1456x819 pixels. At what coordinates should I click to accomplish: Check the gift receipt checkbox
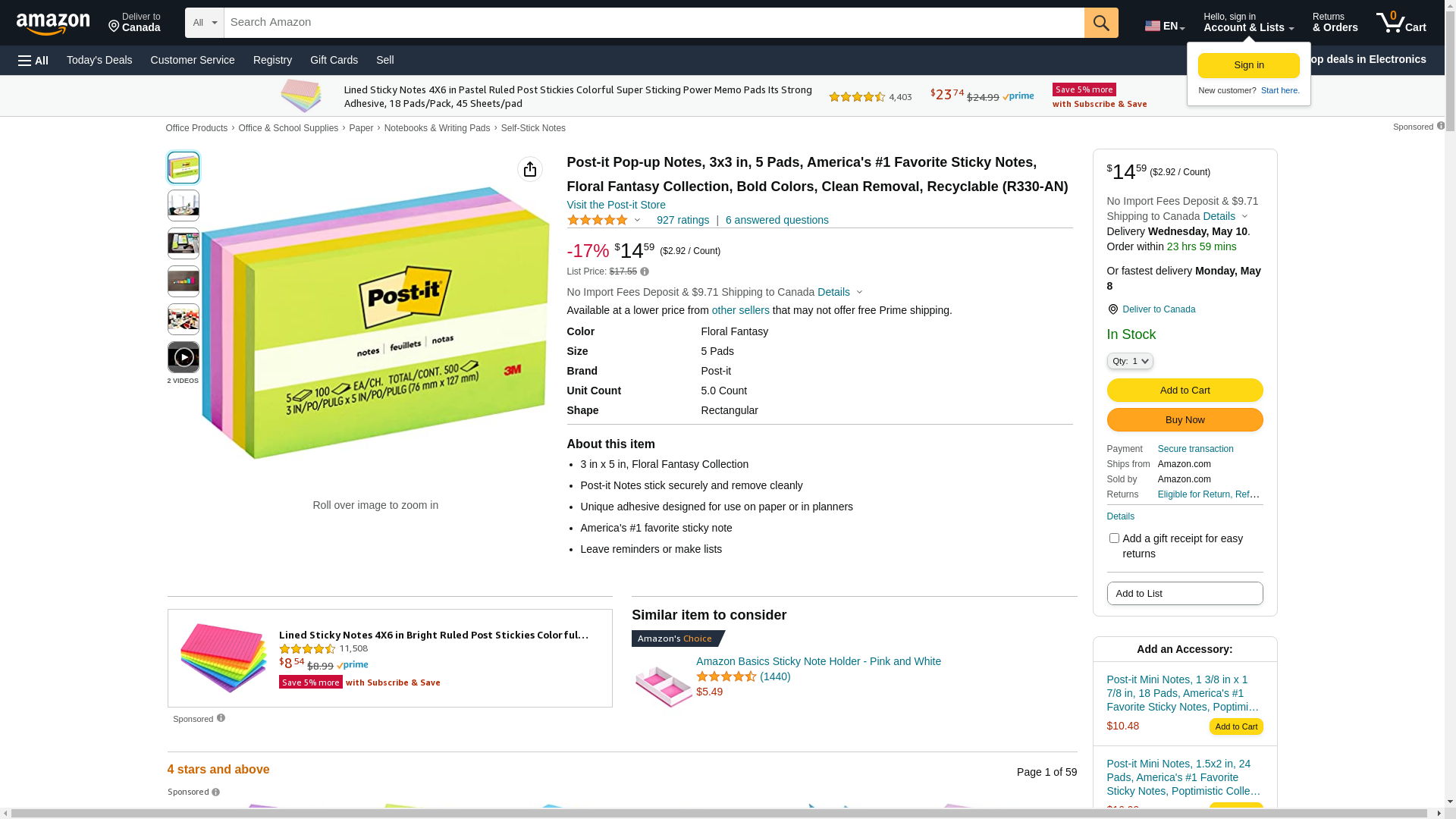pyautogui.click(x=1114, y=538)
